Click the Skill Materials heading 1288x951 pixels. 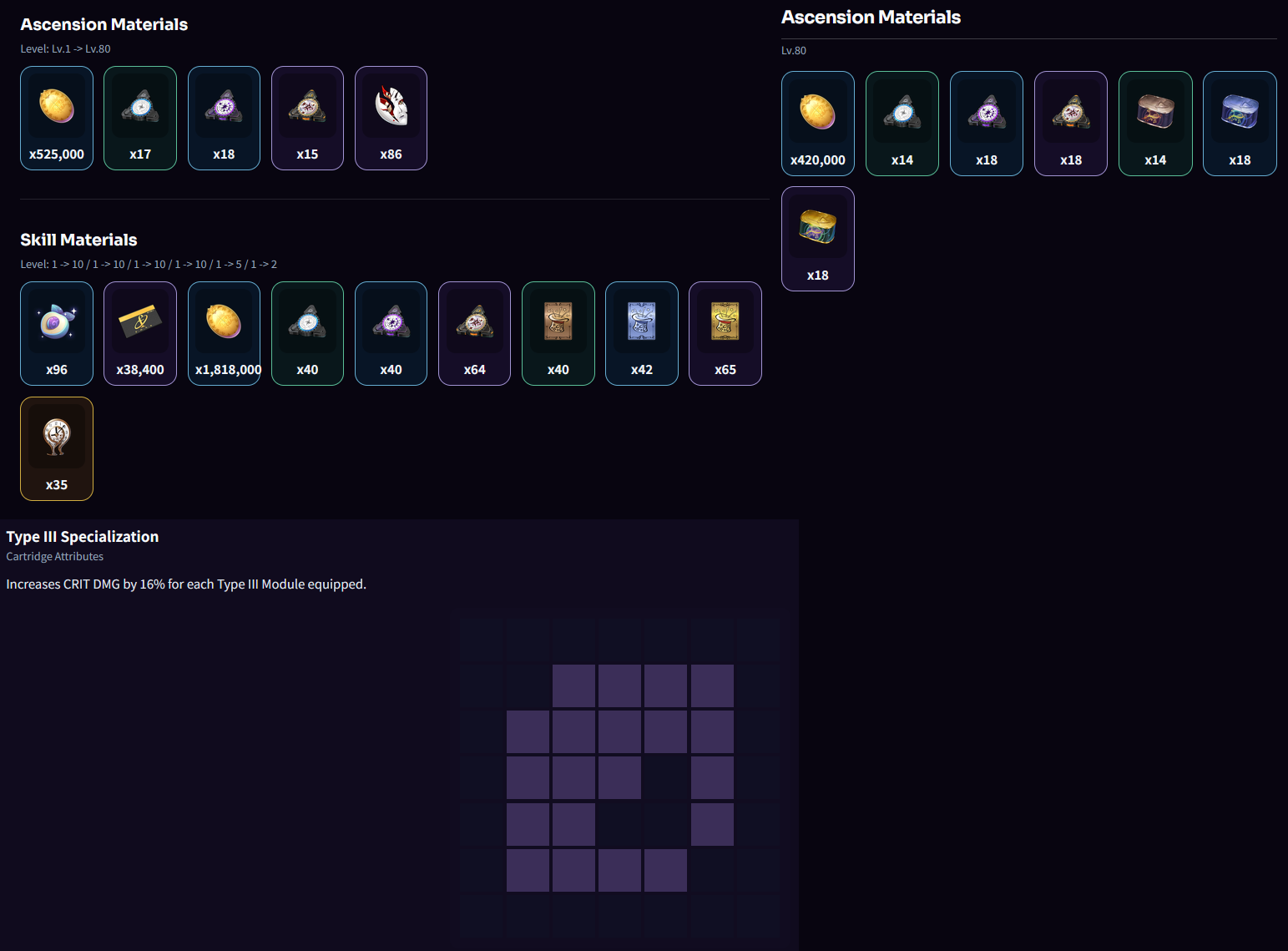78,240
